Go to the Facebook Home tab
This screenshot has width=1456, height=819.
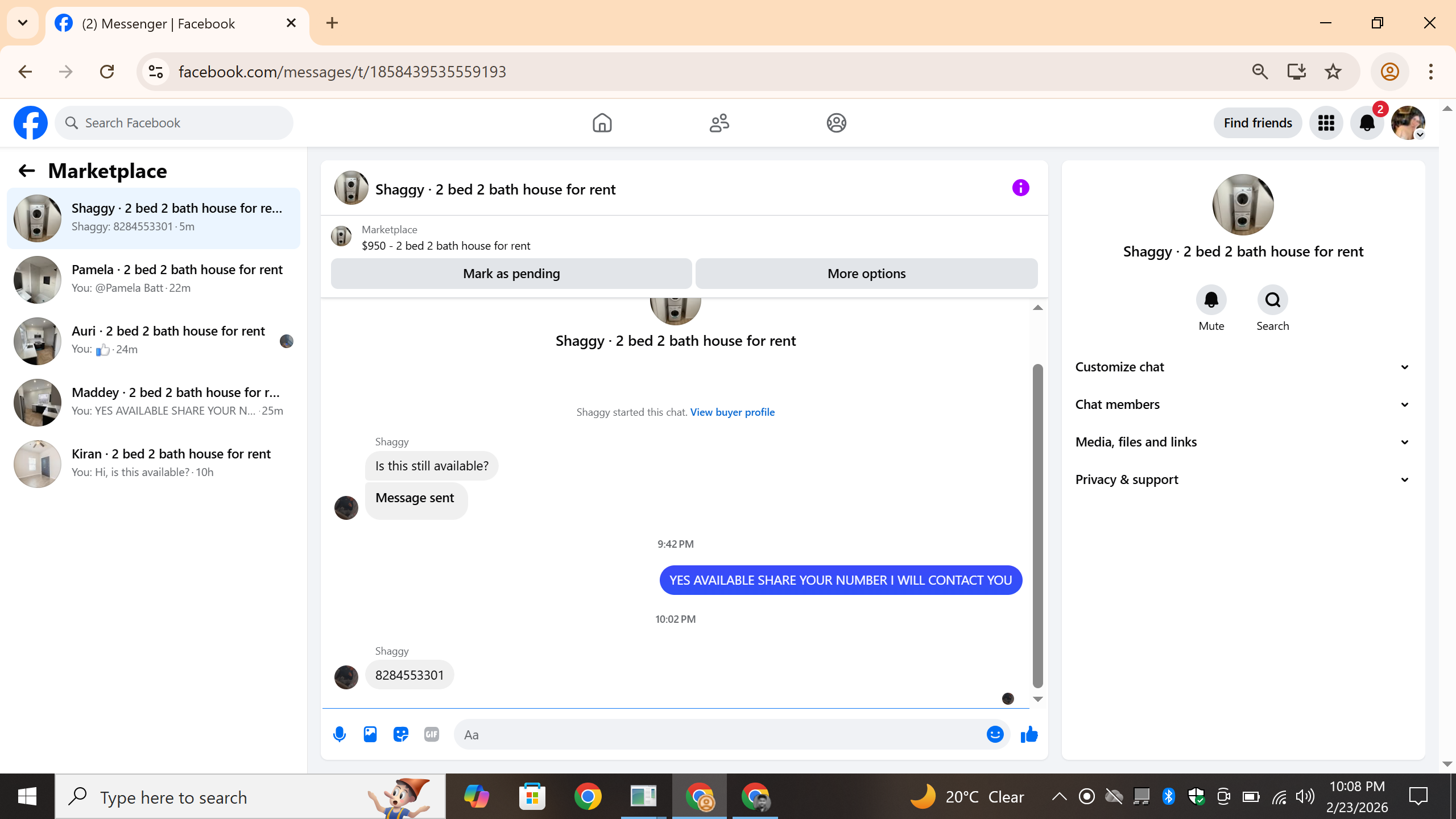pyautogui.click(x=602, y=123)
